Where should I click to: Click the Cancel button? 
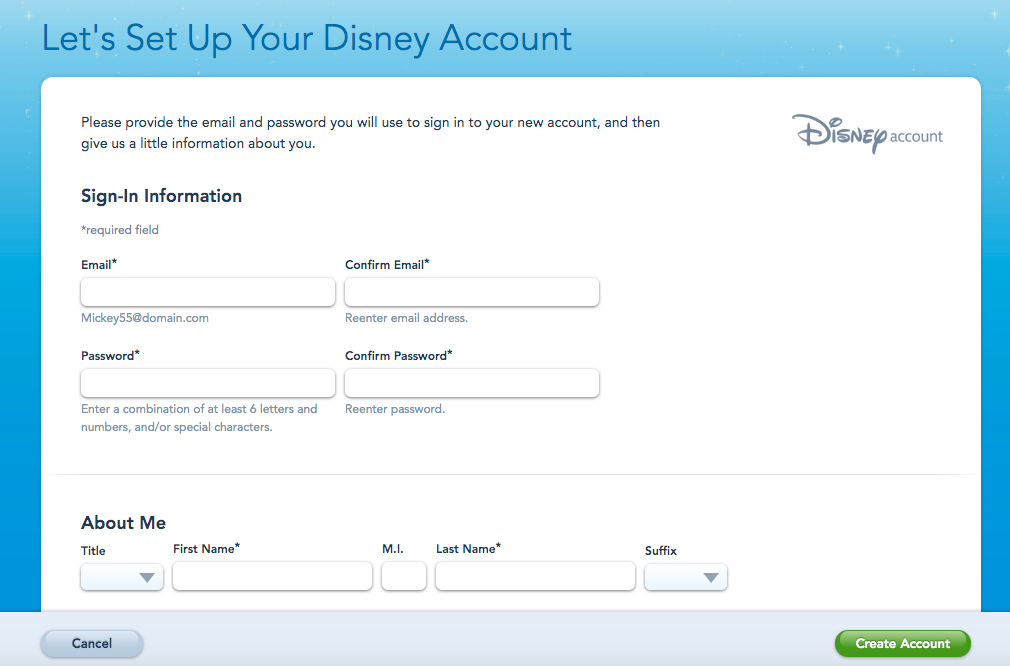click(92, 644)
